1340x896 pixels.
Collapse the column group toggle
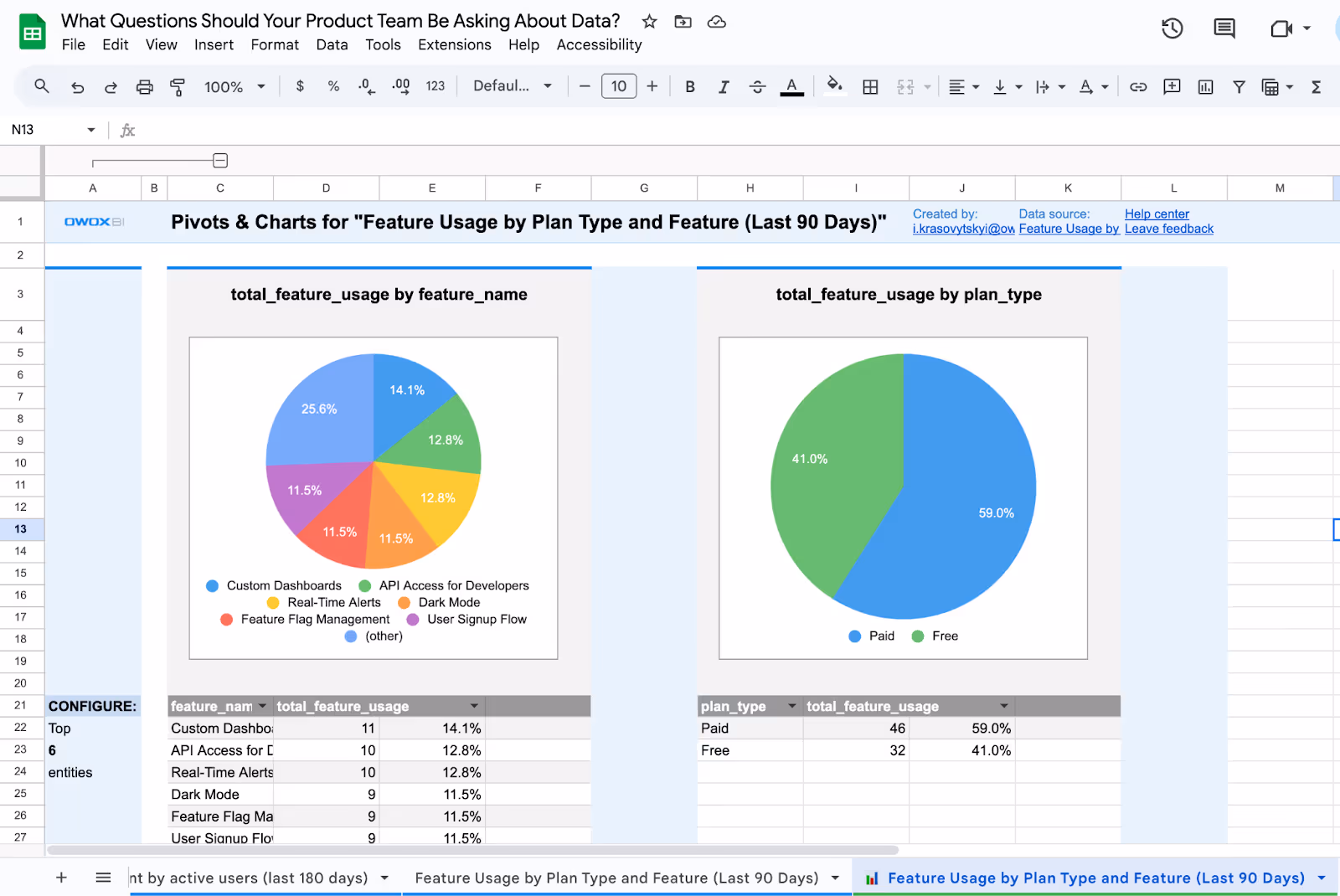click(x=220, y=161)
